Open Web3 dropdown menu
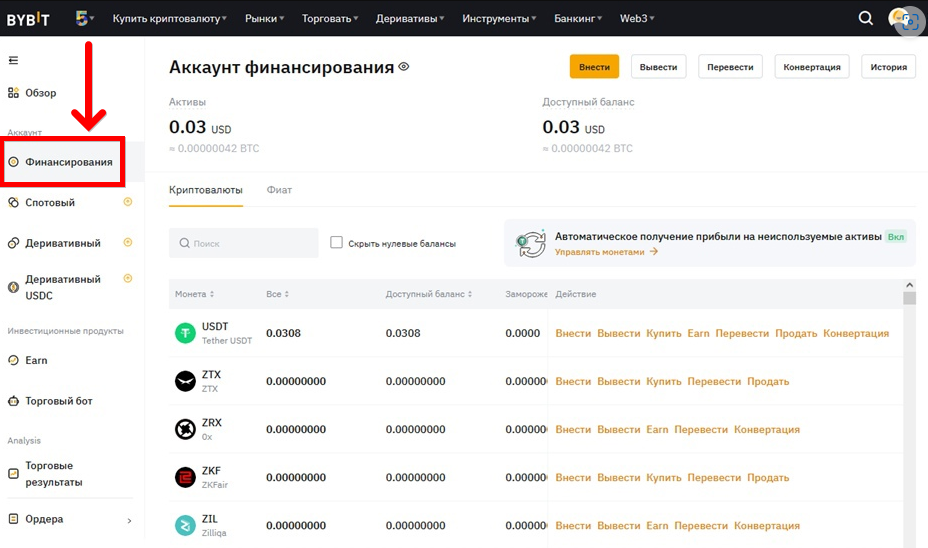Viewport: 928px width, 548px height. coord(637,18)
